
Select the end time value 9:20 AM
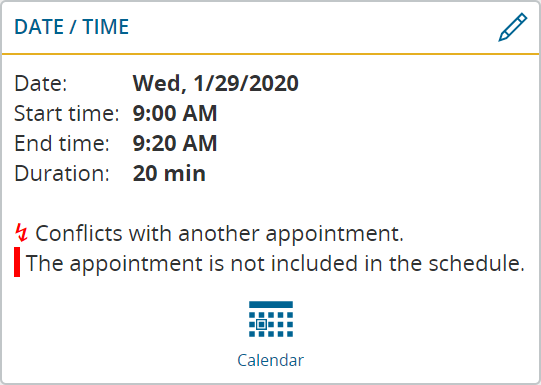click(x=175, y=143)
